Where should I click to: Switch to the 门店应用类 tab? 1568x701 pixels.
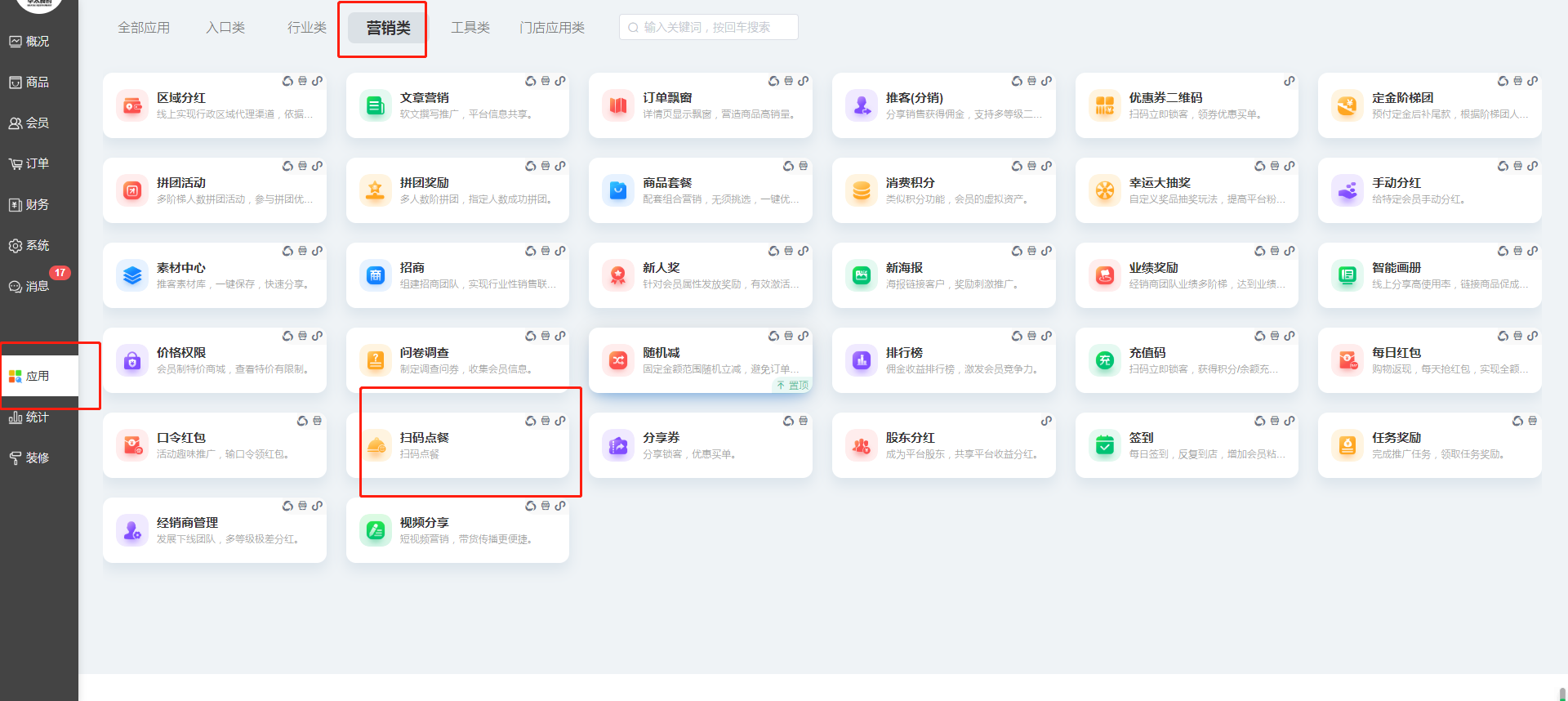click(x=552, y=28)
